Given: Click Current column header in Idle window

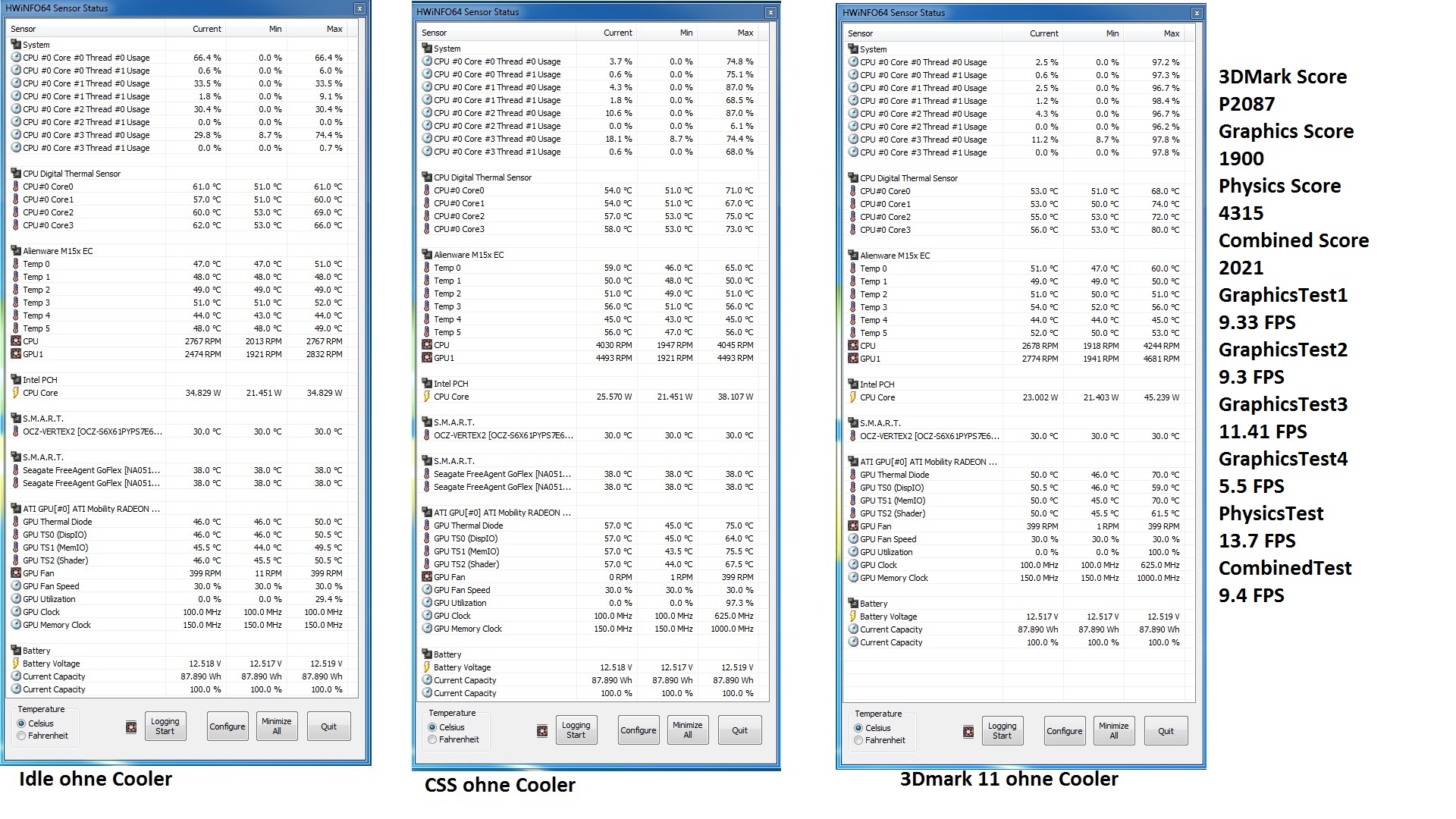Looking at the screenshot, I should click(195, 29).
